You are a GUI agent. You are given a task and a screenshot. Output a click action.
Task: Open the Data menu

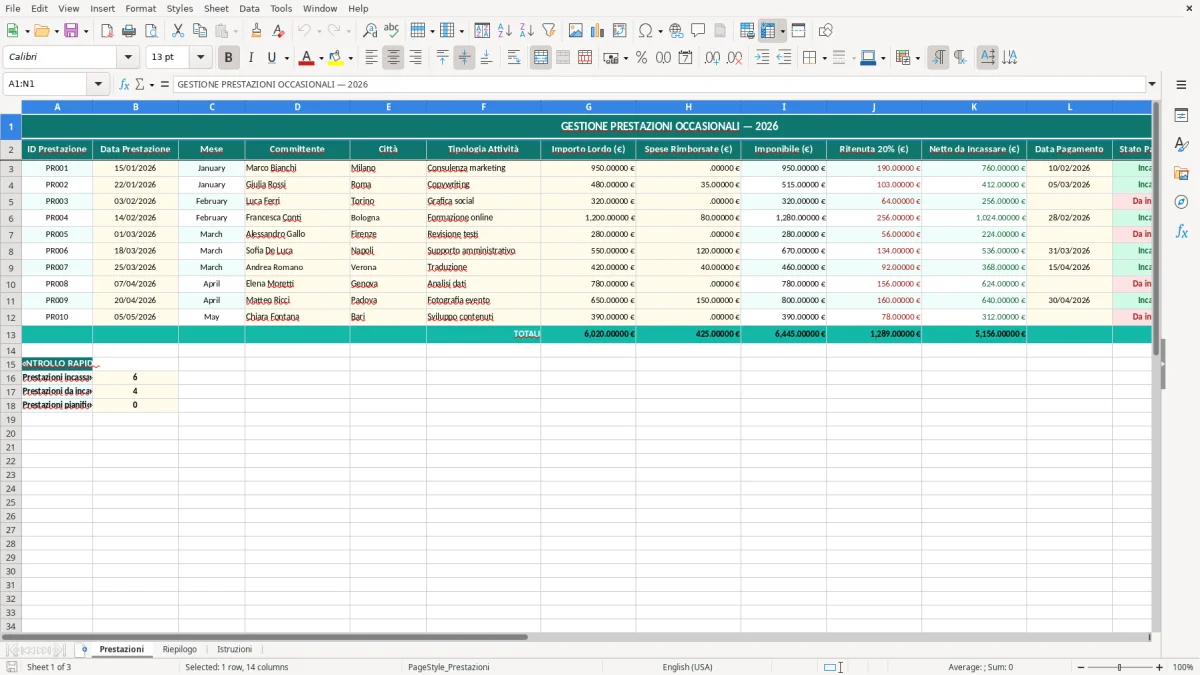[249, 8]
